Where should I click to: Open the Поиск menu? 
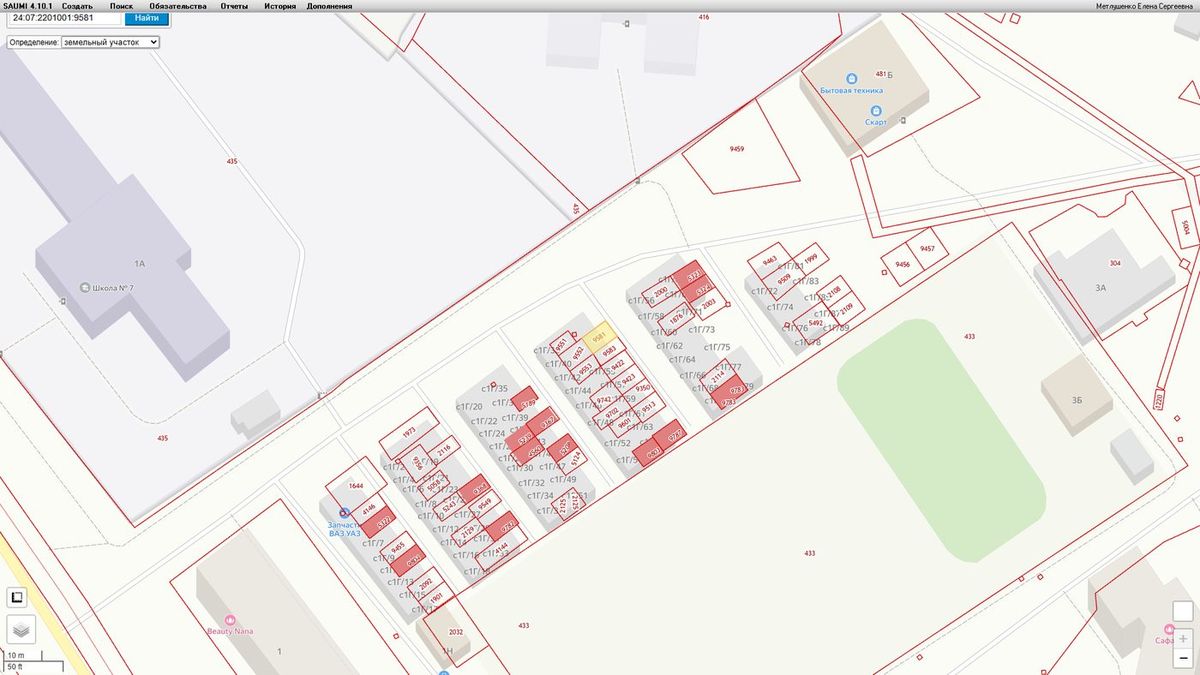click(x=121, y=6)
